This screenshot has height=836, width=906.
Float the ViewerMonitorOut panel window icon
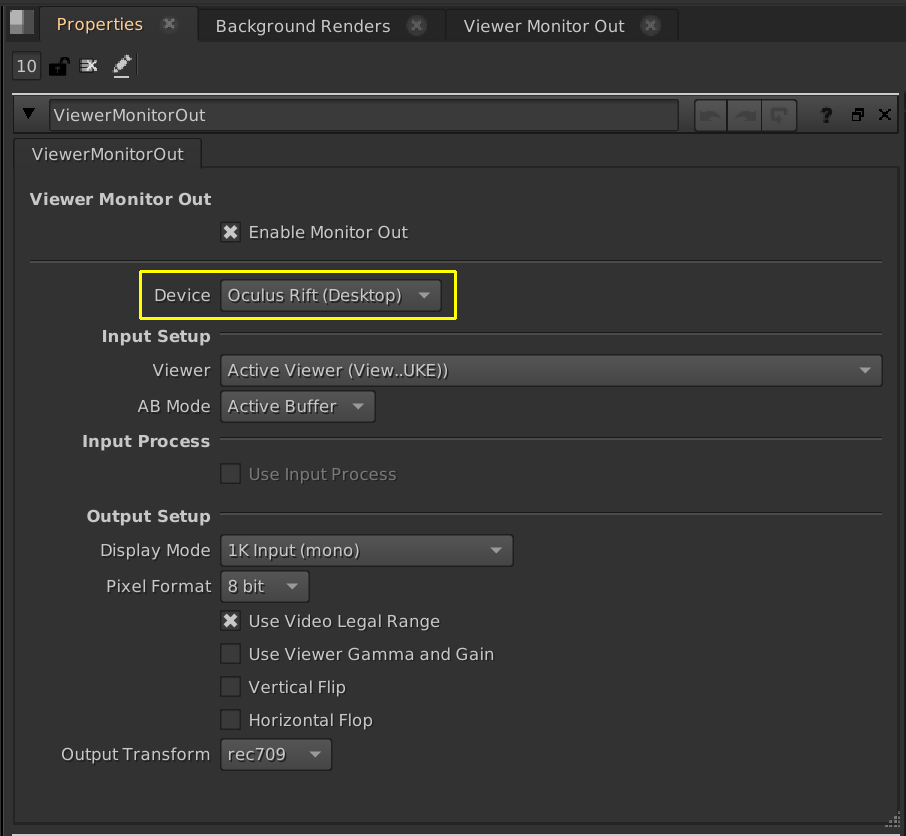857,115
